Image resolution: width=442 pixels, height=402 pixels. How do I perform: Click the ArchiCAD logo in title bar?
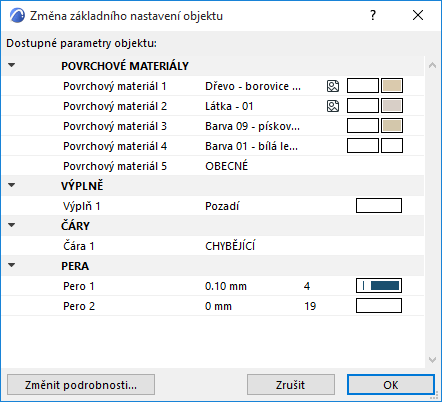pyautogui.click(x=17, y=16)
